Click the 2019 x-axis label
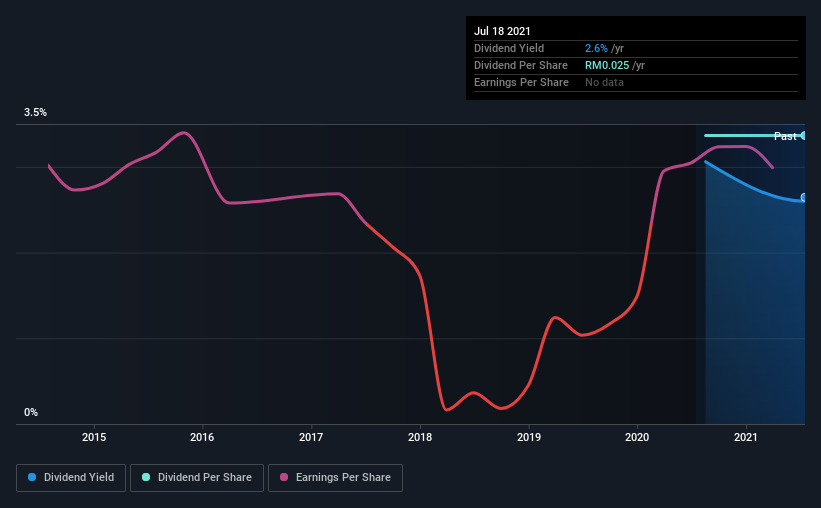 [x=529, y=437]
